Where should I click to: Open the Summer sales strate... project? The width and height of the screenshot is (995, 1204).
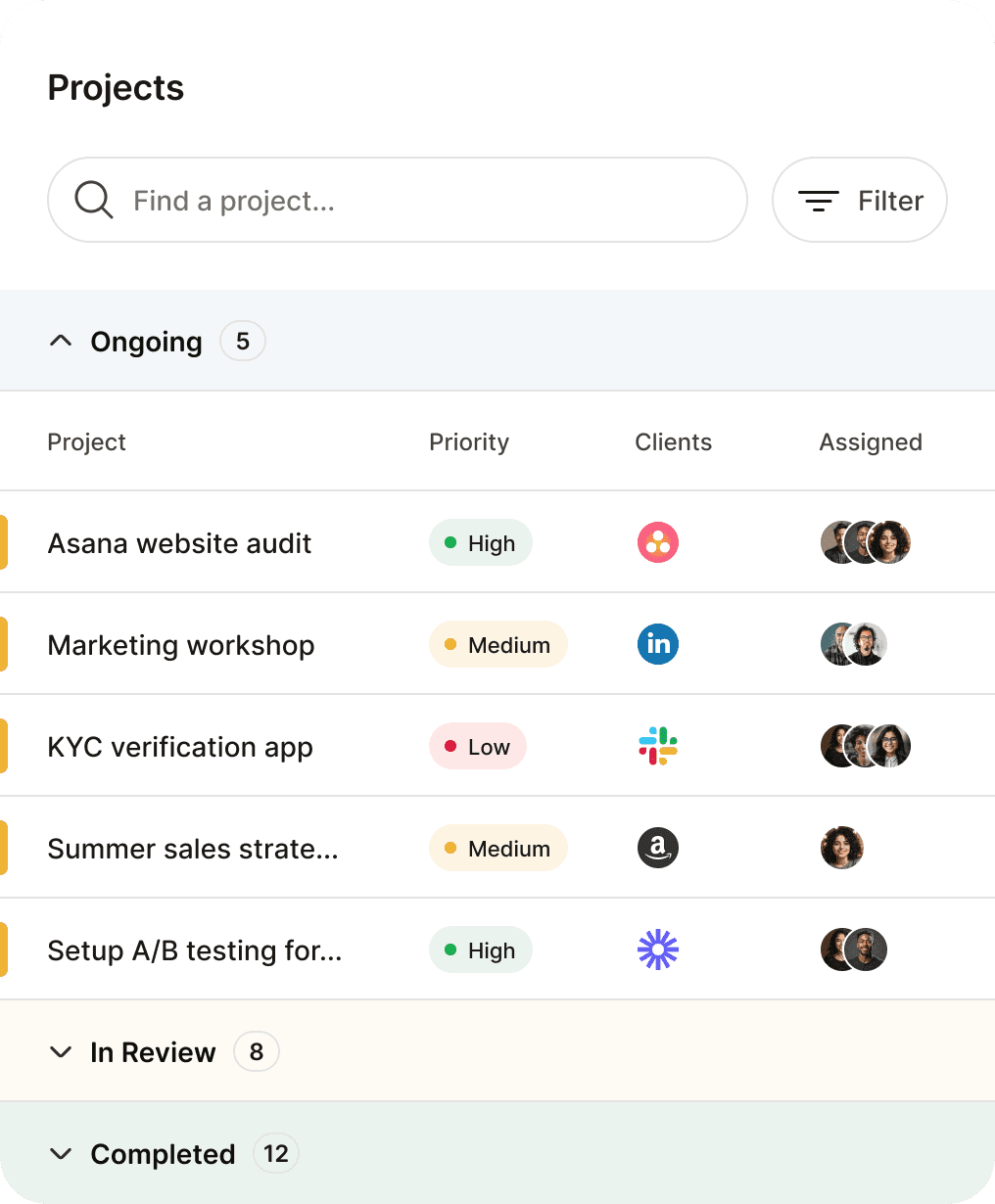(193, 849)
